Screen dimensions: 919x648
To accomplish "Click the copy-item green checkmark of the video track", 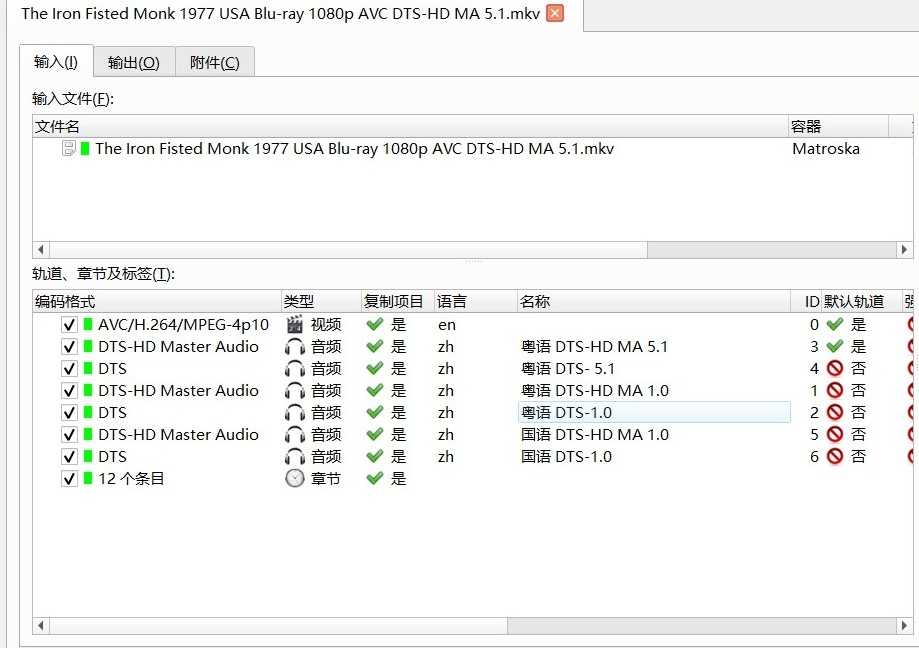I will (375, 324).
